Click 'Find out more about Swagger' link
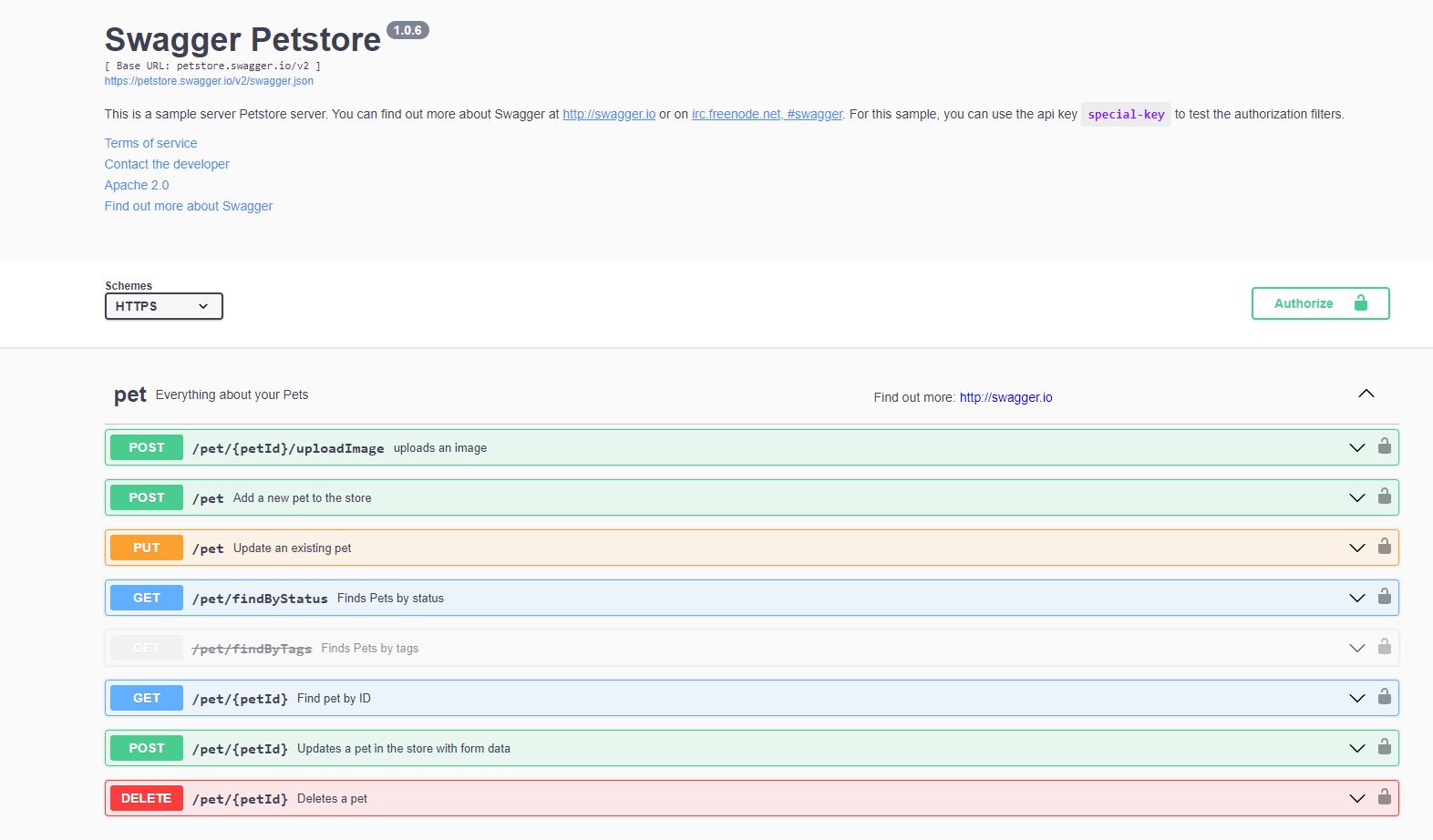 pos(189,206)
